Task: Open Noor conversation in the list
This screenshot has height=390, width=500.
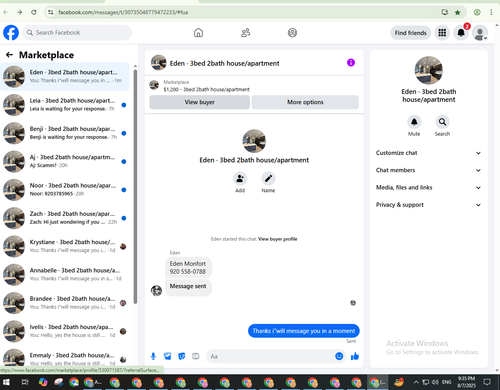Action: (x=65, y=190)
